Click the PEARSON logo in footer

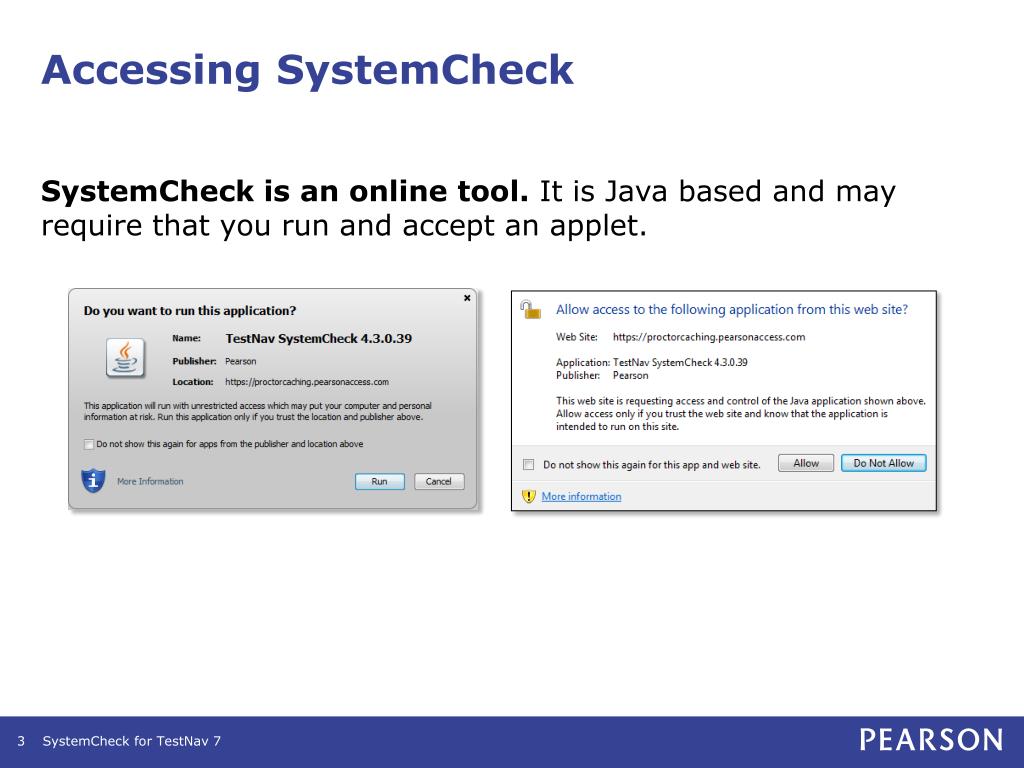(931, 740)
